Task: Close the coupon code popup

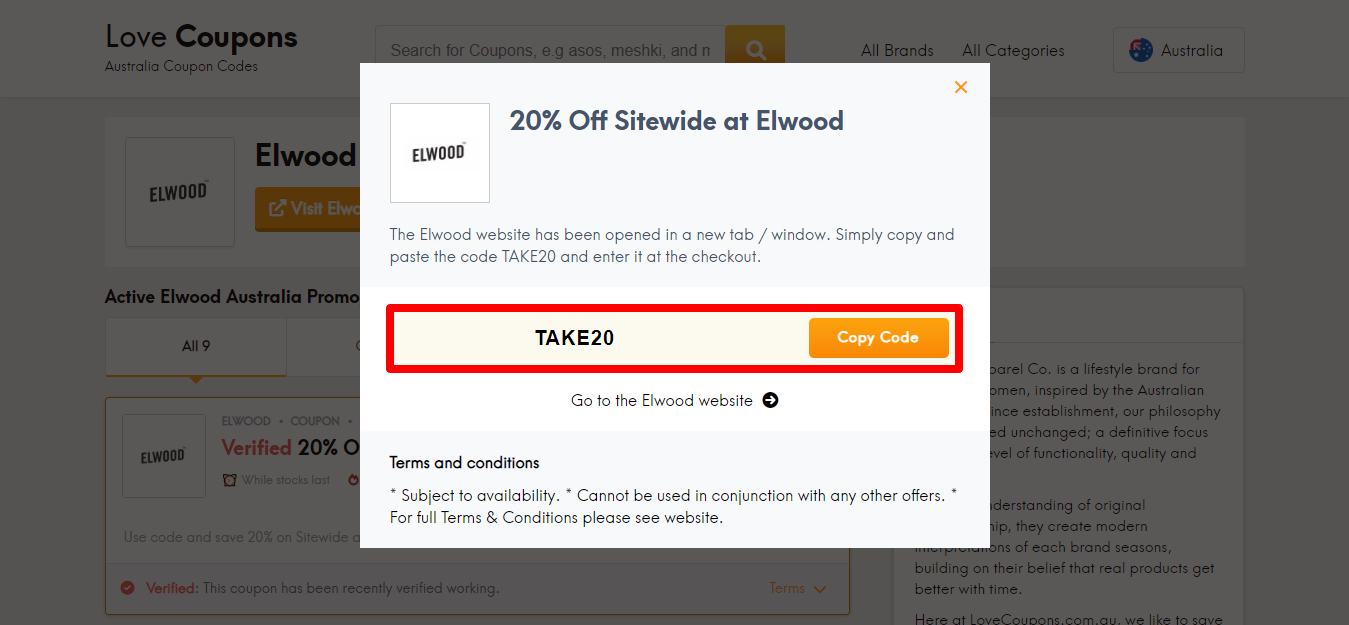Action: (x=960, y=87)
